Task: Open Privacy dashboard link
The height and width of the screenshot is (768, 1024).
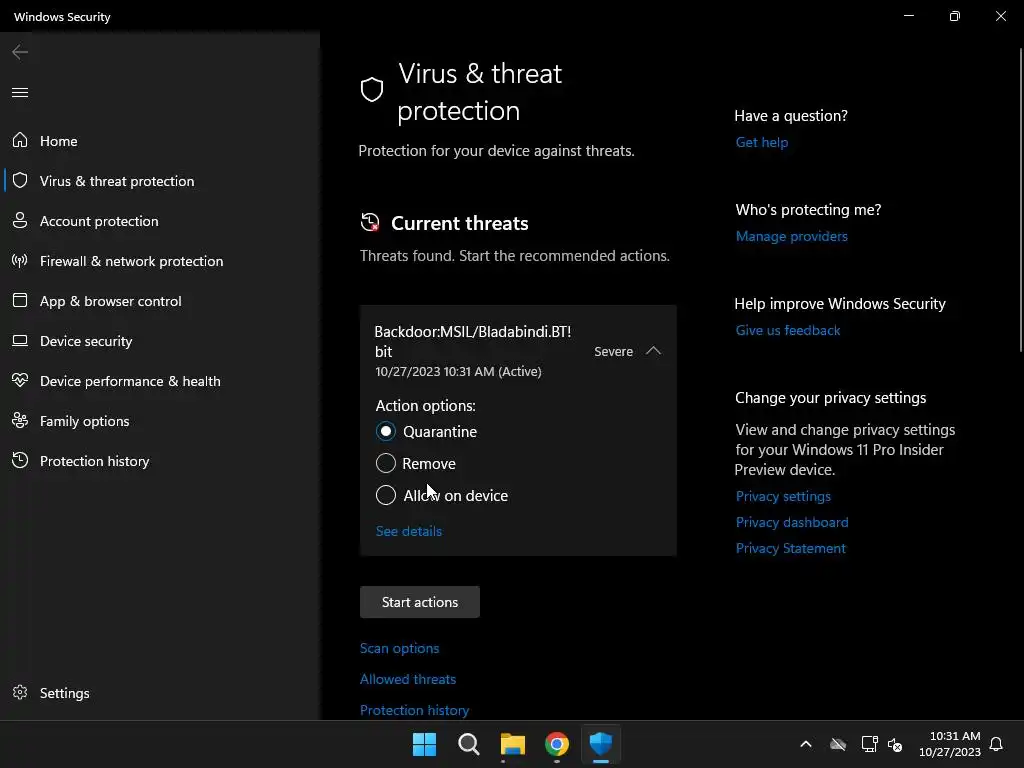Action: (792, 522)
